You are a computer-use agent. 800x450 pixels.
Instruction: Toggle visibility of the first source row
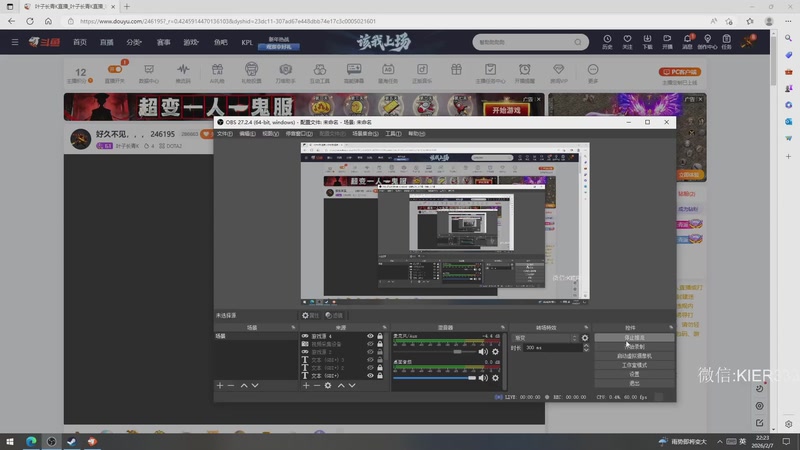[x=370, y=336]
